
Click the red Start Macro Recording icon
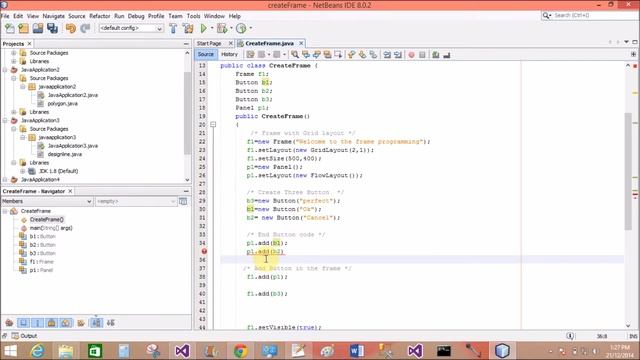[x=411, y=55]
